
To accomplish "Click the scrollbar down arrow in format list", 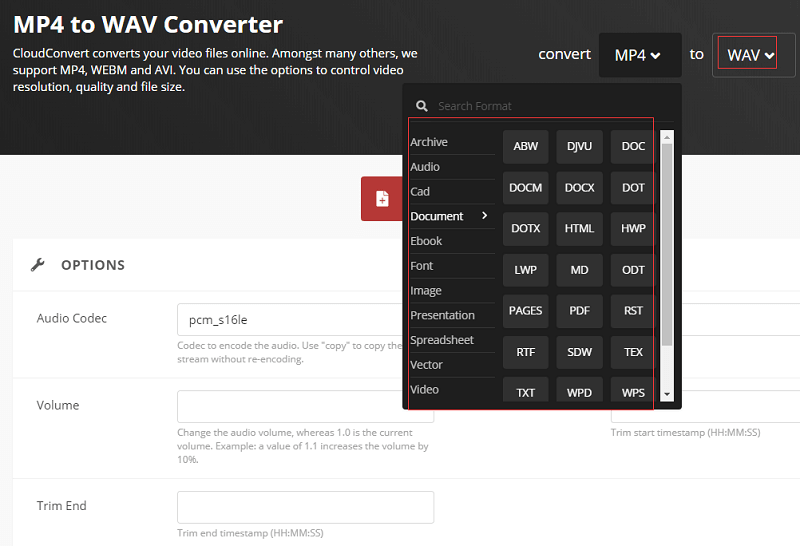I will [x=667, y=394].
